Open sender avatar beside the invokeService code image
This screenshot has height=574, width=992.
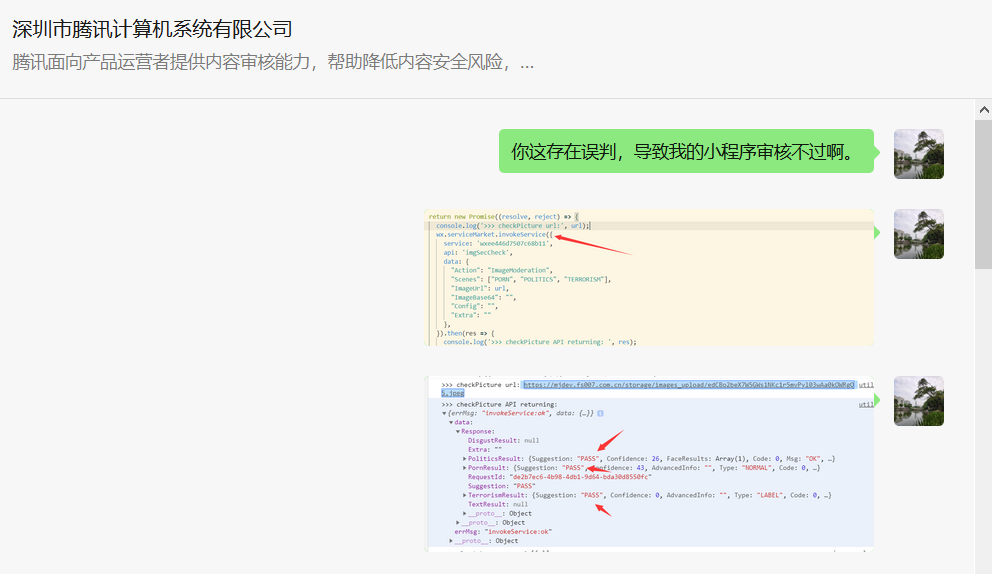[x=919, y=234]
